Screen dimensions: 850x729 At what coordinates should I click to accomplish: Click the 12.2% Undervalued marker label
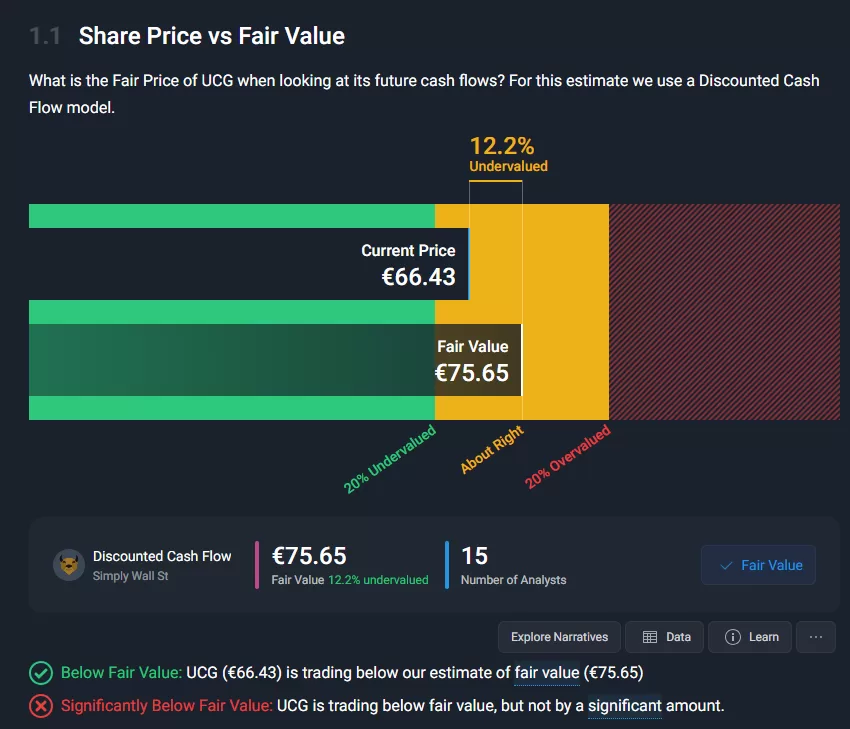(508, 154)
